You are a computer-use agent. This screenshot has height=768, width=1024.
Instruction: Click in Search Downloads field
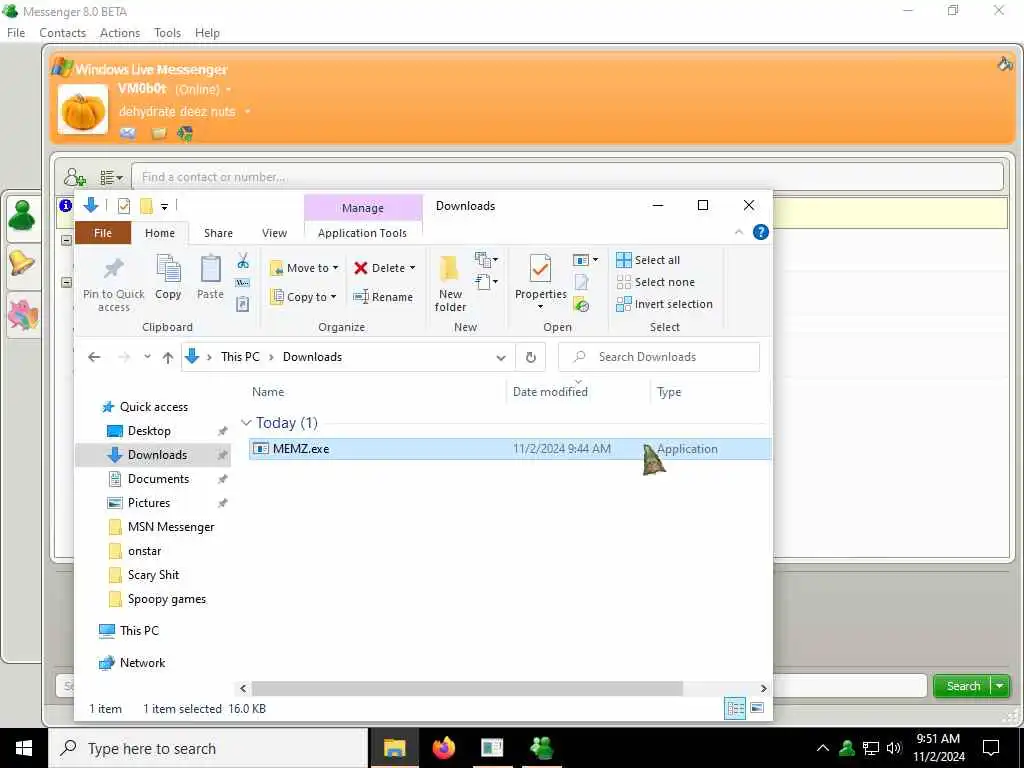click(x=659, y=357)
